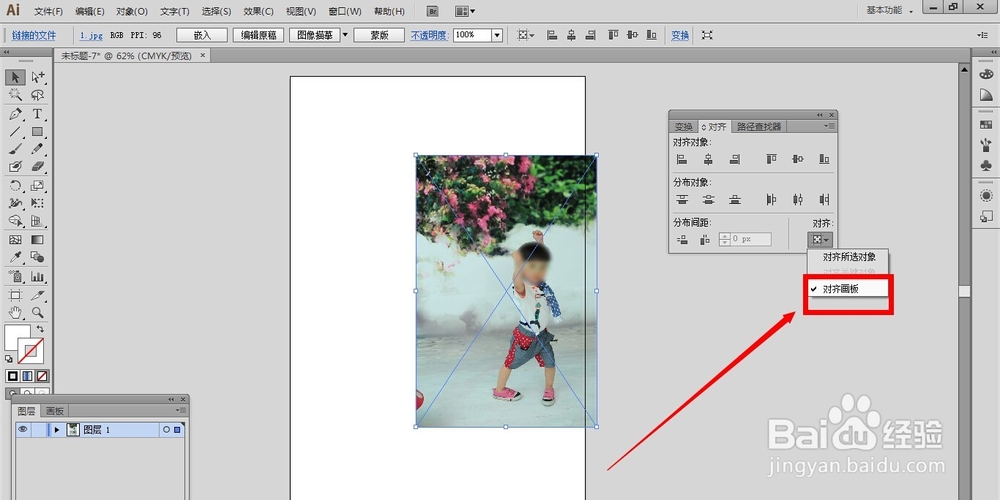Open the 图像描摹 presets dropdown arrow
Image resolution: width=1000 pixels, height=500 pixels.
click(x=345, y=35)
